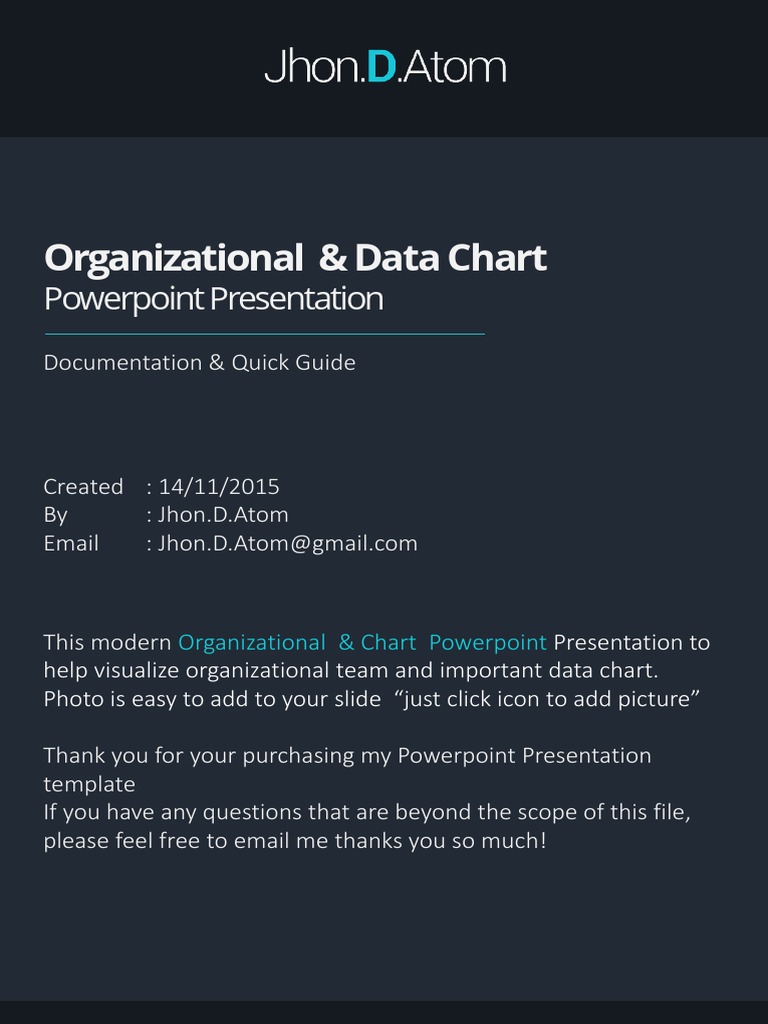Click the blue "Organizational & Chart Powerpoint" link
Image resolution: width=768 pixels, height=1024 pixels.
[x=362, y=642]
